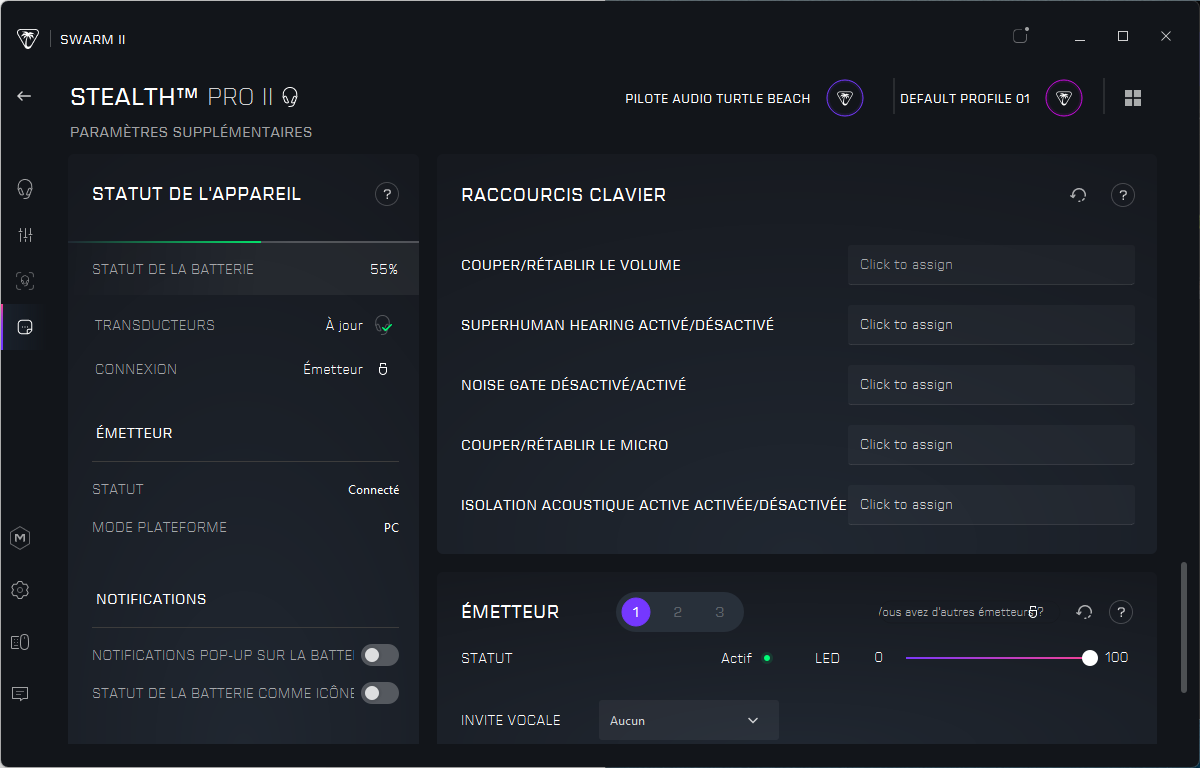Assign shortcut for Superhuman Hearing
Image resolution: width=1200 pixels, height=768 pixels.
click(991, 325)
